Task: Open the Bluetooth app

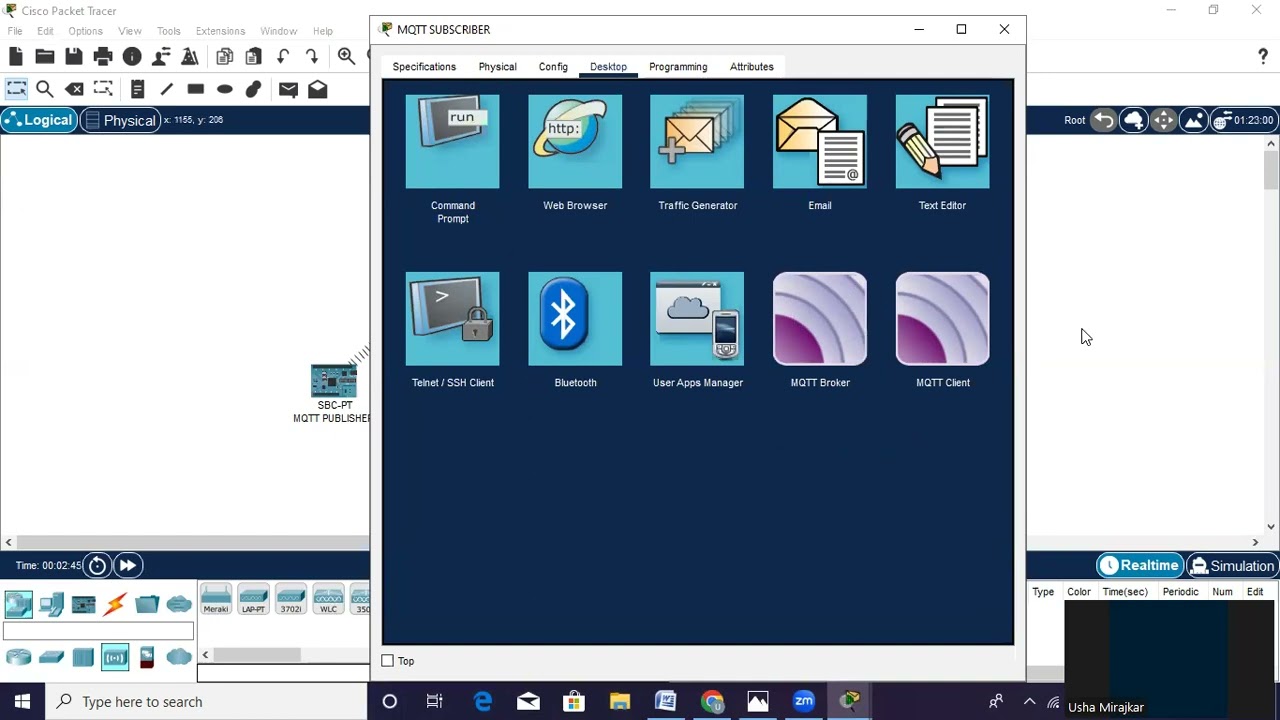Action: pyautogui.click(x=575, y=319)
